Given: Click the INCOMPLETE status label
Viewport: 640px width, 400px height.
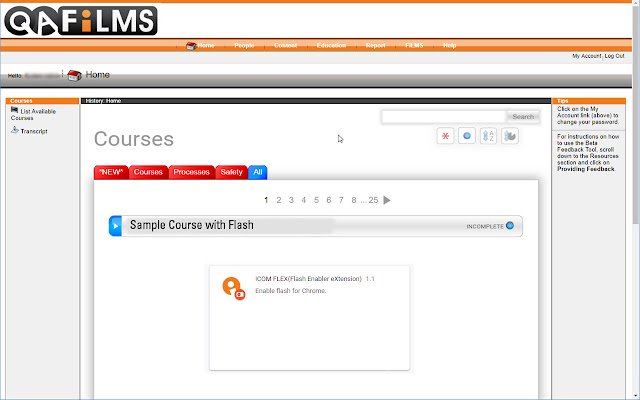Looking at the screenshot, I should (x=485, y=226).
